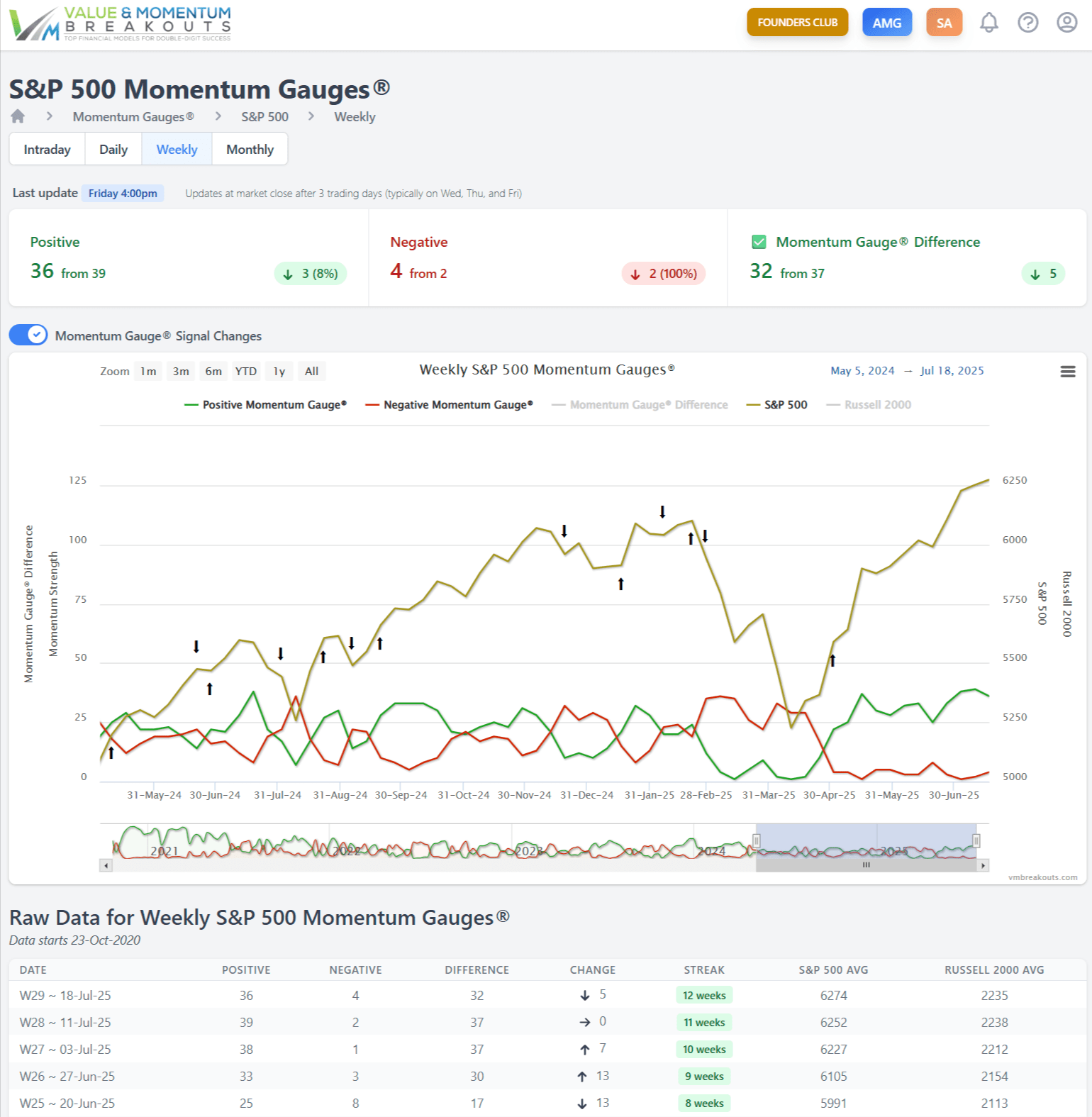
Task: Click the navigator scroll left arrow
Action: click(x=106, y=865)
